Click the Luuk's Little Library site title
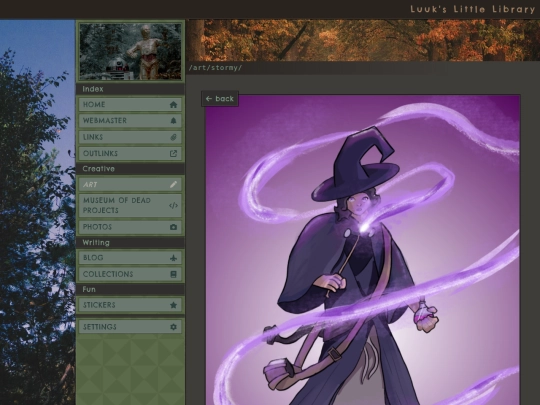The width and height of the screenshot is (540, 405). 472,9
